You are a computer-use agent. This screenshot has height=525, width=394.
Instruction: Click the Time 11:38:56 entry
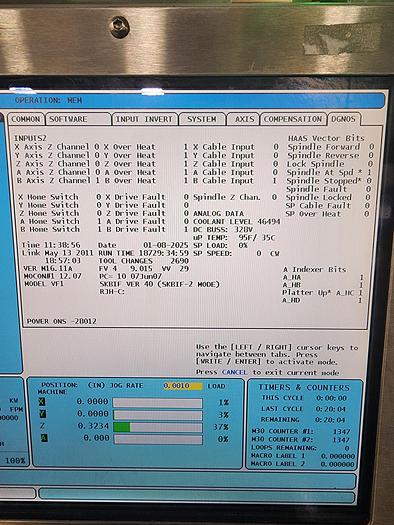pos(51,245)
